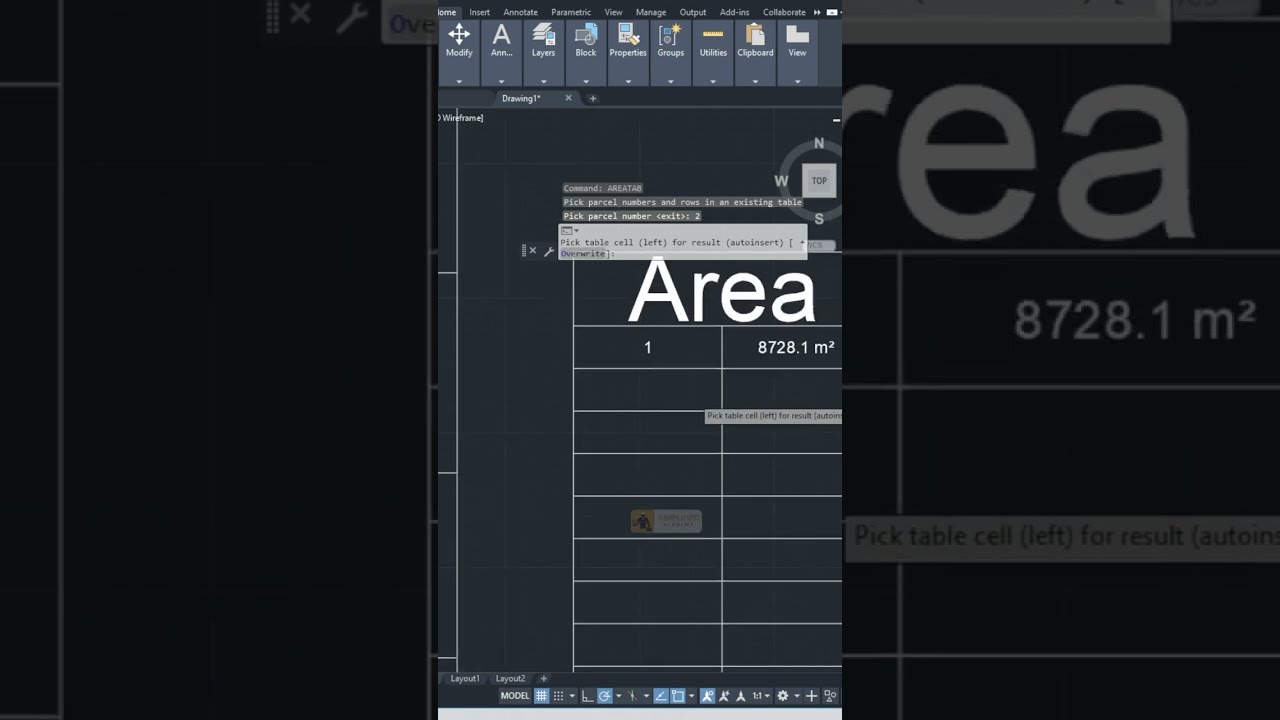
Task: Open object snap options dropdown
Action: point(691,696)
